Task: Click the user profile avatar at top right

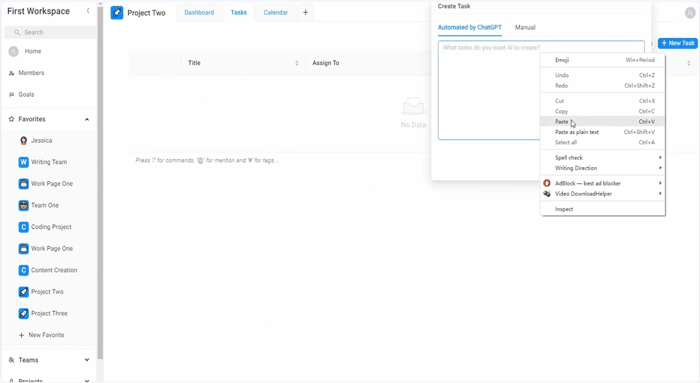Action: (690, 13)
